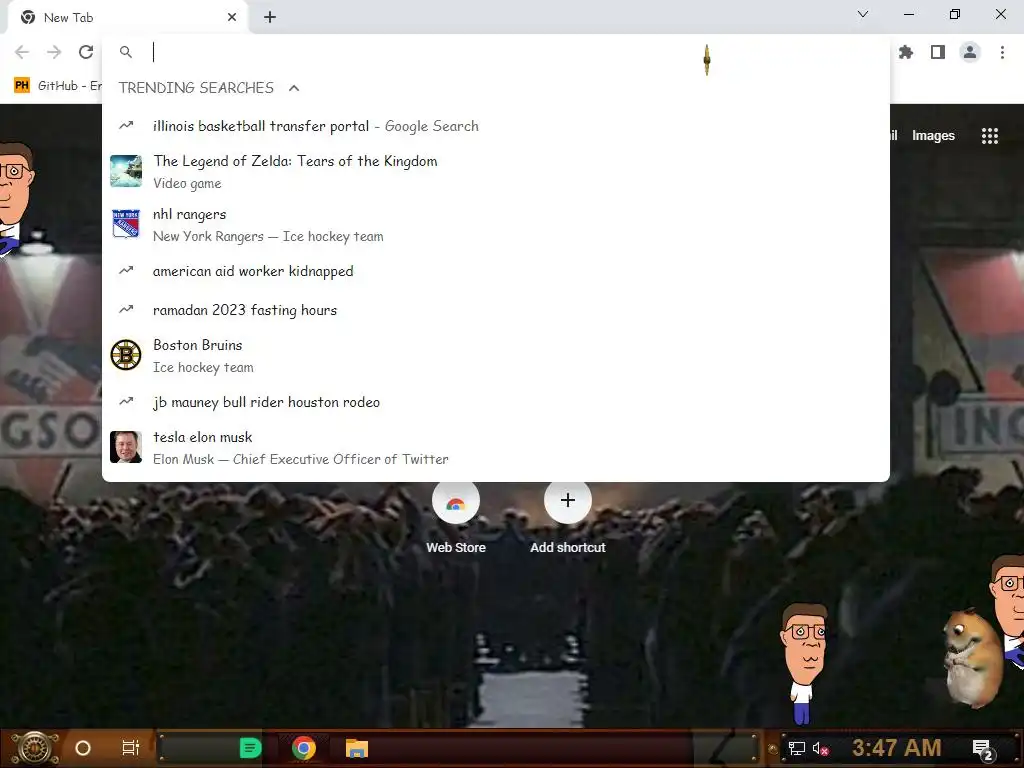Open a new browser tab
The width and height of the screenshot is (1024, 768).
point(270,18)
